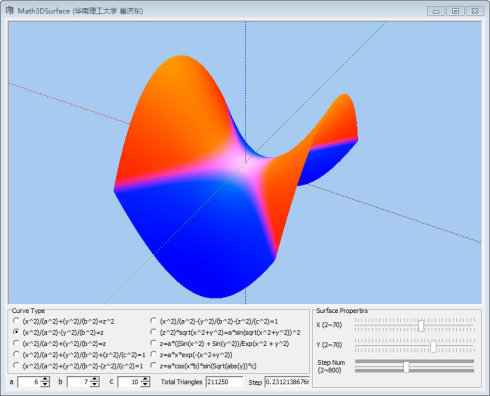Image resolution: width=490 pixels, height=396 pixels.
Task: Click the Math3DSurface app icon in the title bar
Action: (x=10, y=11)
